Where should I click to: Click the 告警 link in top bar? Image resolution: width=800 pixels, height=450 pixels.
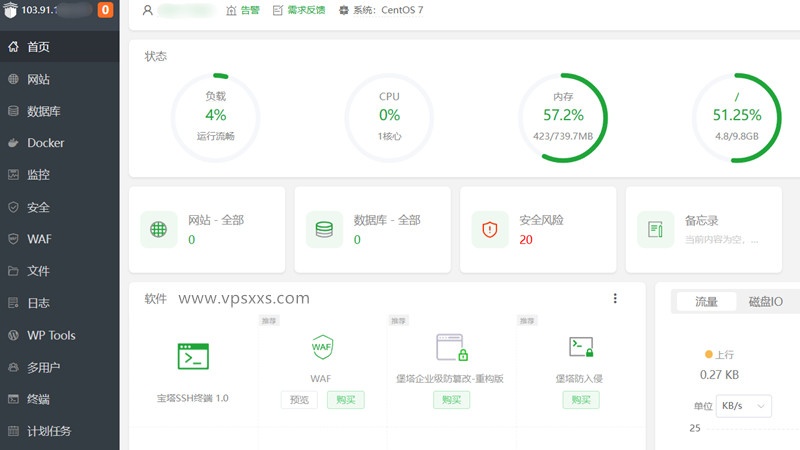pos(249,10)
